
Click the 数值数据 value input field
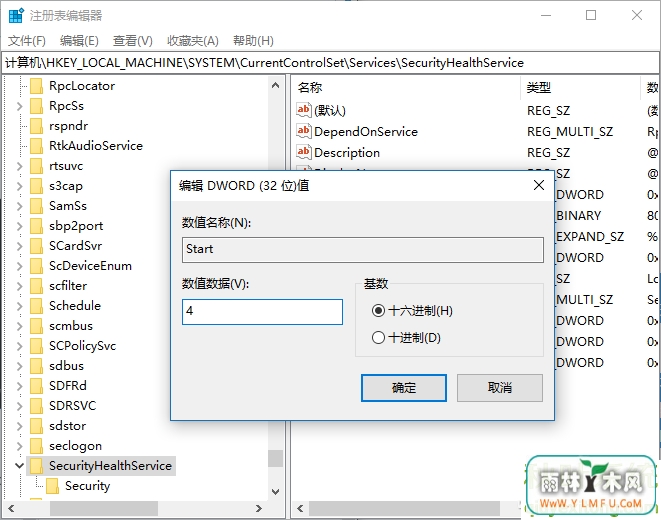262,312
